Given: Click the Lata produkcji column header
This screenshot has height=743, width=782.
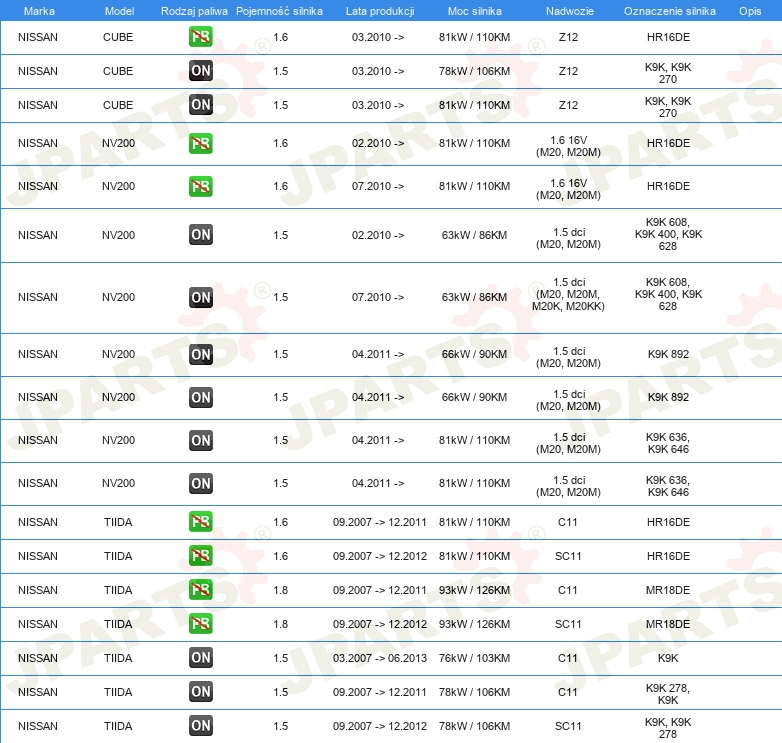Looking at the screenshot, I should (x=380, y=11).
